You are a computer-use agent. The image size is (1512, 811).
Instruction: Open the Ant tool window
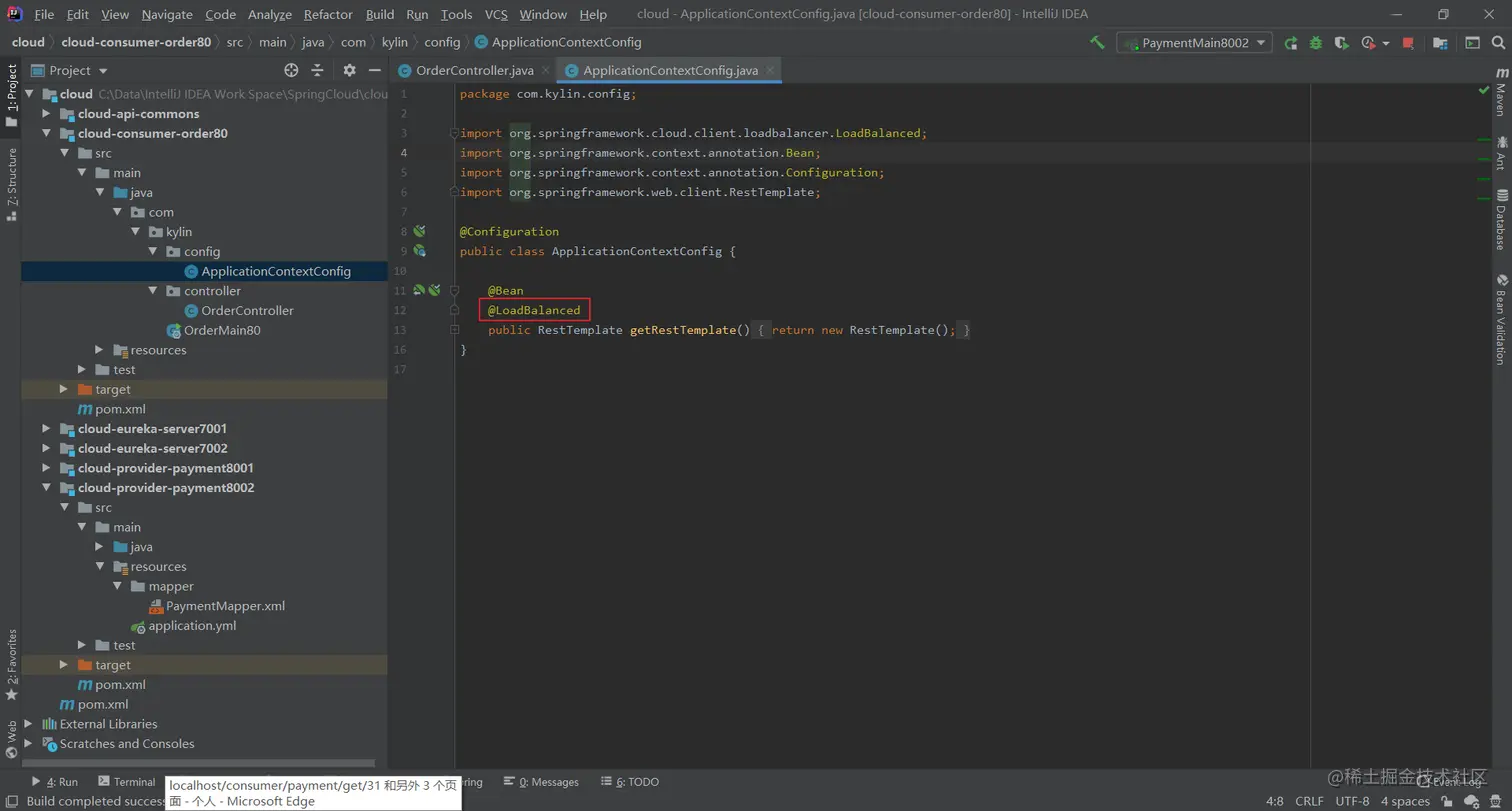1500,155
